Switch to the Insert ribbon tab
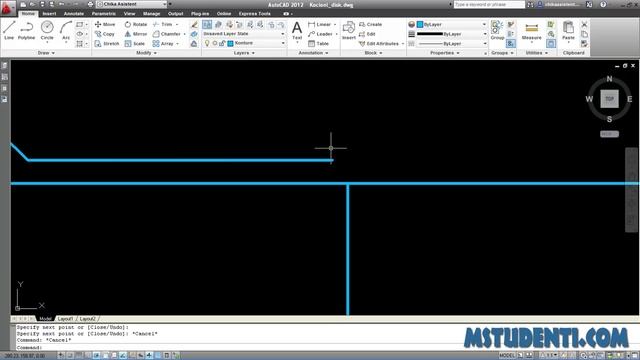The height and width of the screenshot is (360, 640). tap(49, 13)
